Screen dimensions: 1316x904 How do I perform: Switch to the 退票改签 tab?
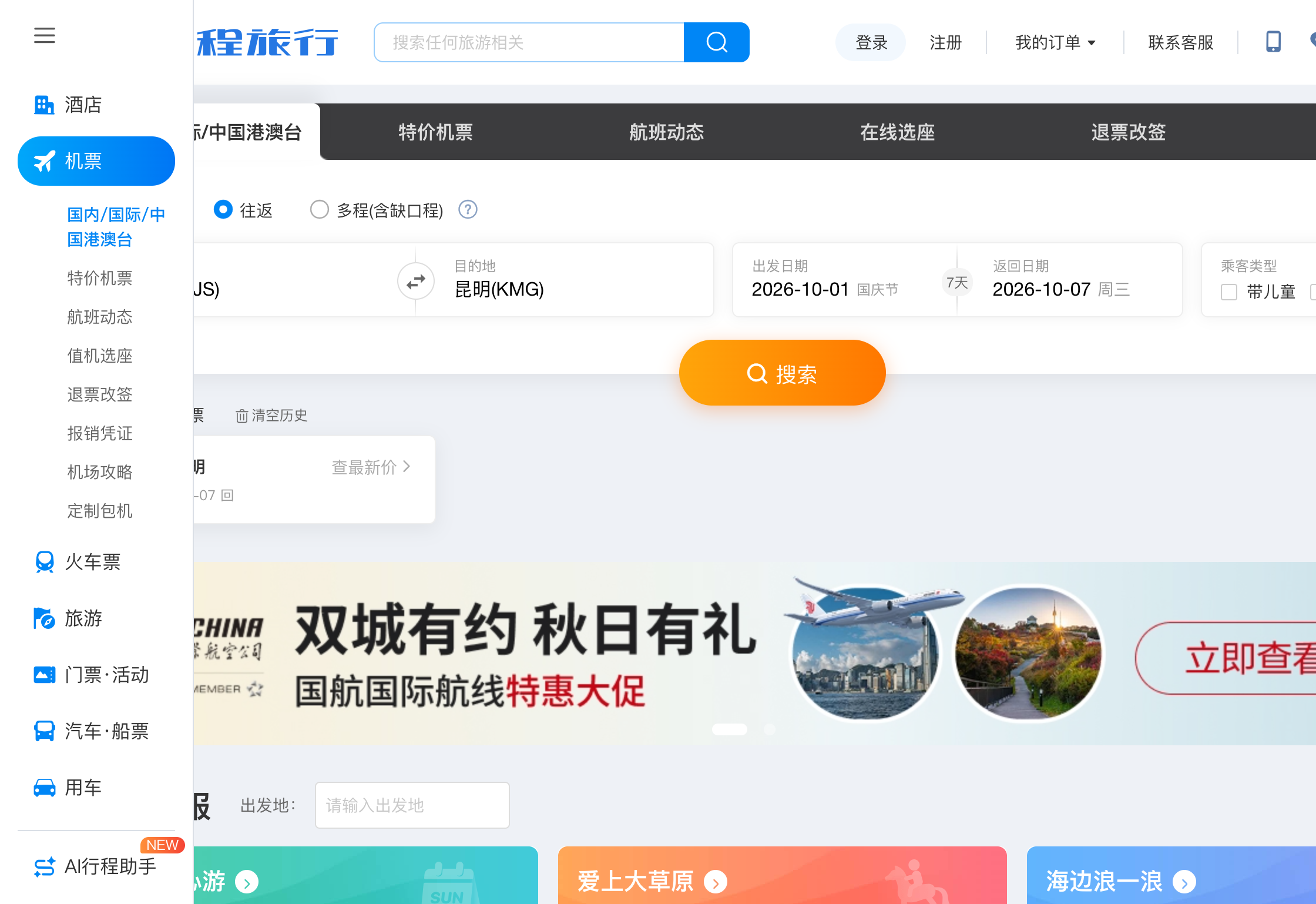pyautogui.click(x=1129, y=132)
